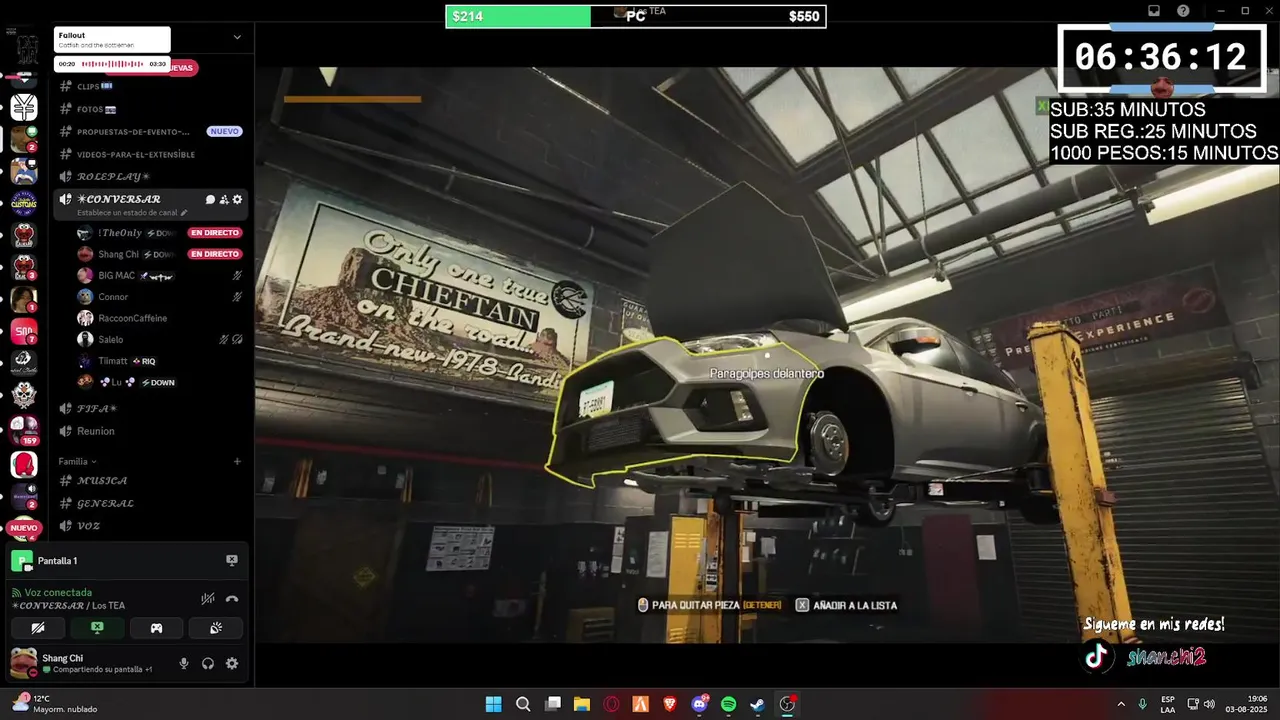Show hidden system tray icons chevron
The height and width of the screenshot is (720, 1280).
pos(1120,704)
